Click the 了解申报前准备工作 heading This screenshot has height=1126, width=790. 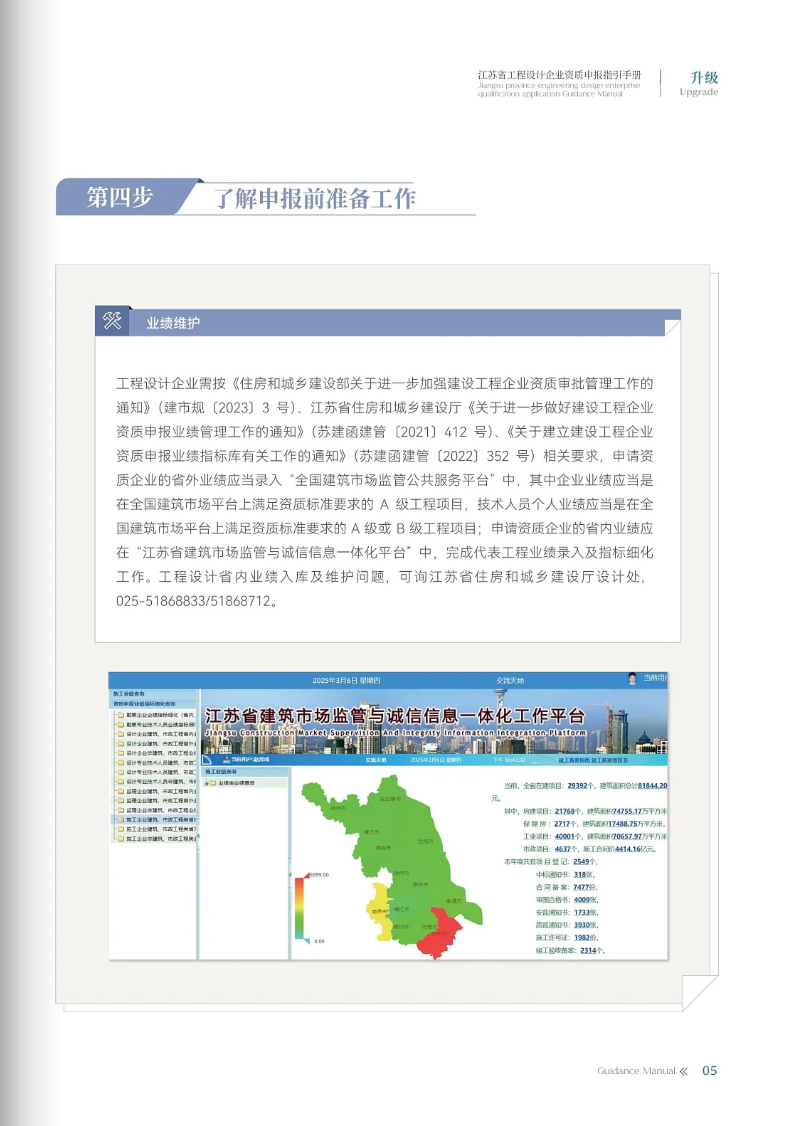[315, 198]
